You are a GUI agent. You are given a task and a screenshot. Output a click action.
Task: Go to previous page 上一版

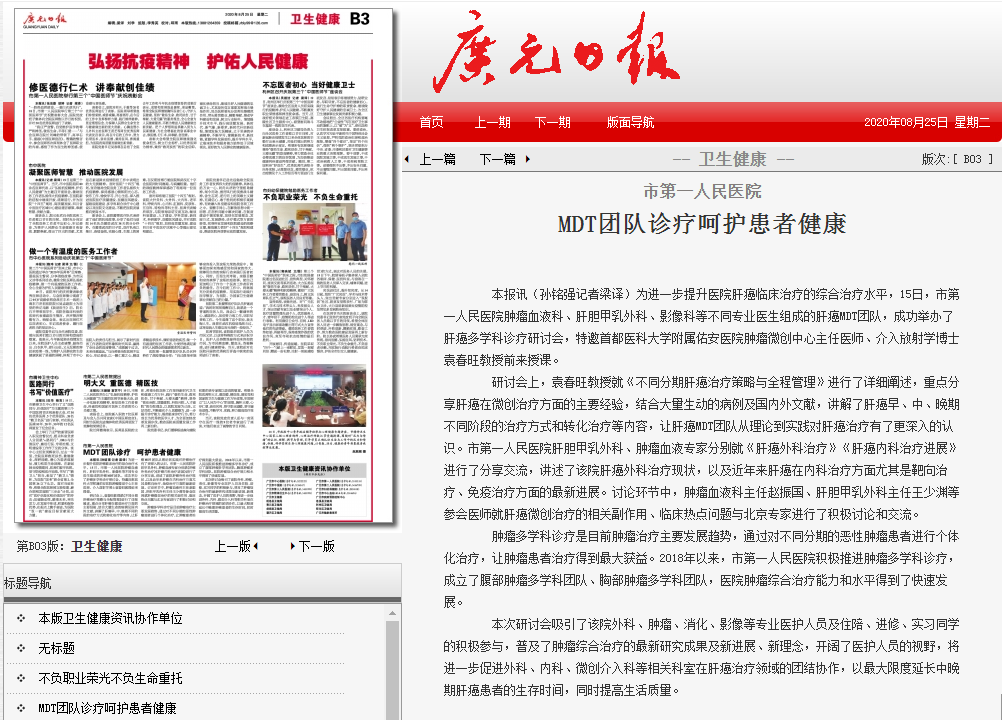[x=232, y=546]
